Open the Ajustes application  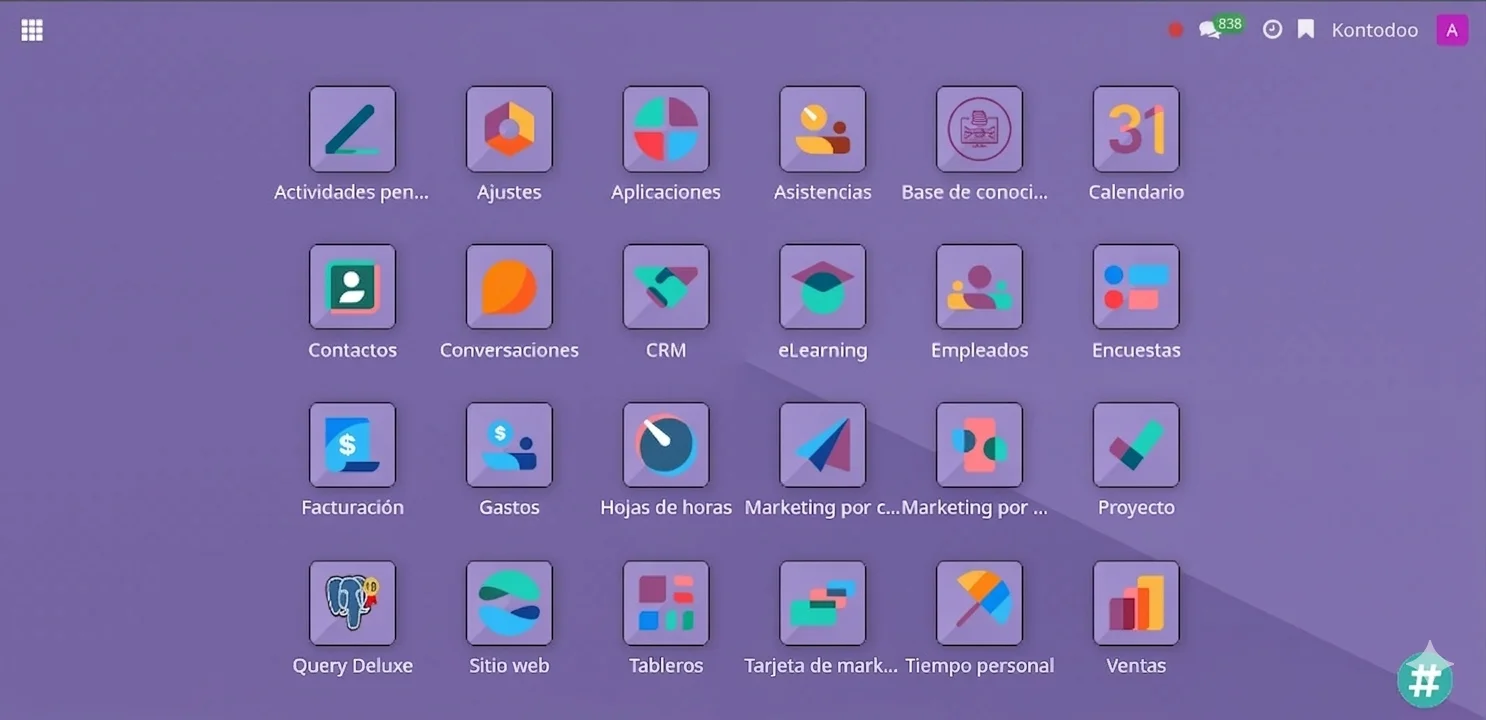509,128
